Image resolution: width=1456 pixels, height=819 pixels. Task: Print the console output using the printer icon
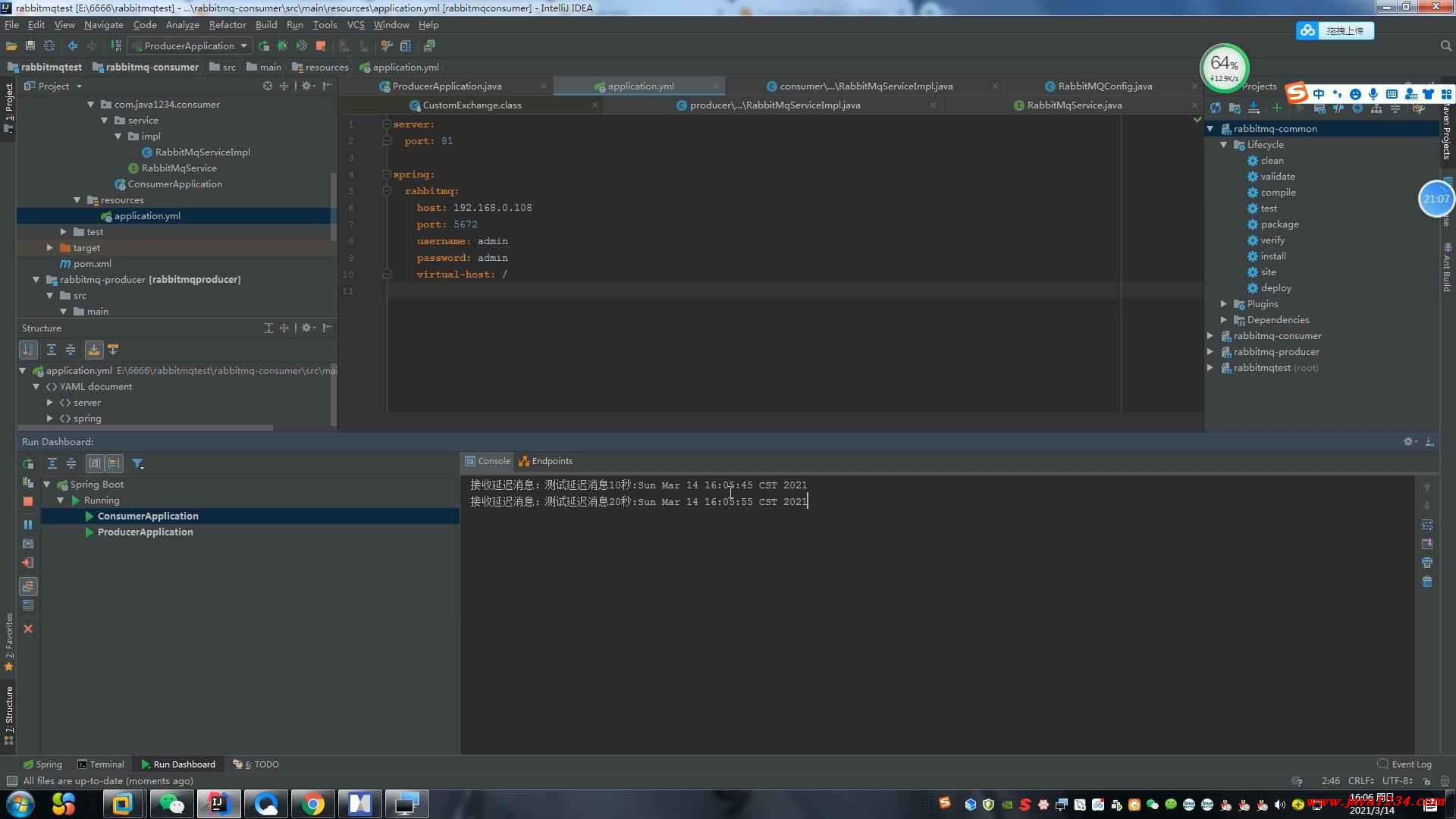click(1427, 563)
